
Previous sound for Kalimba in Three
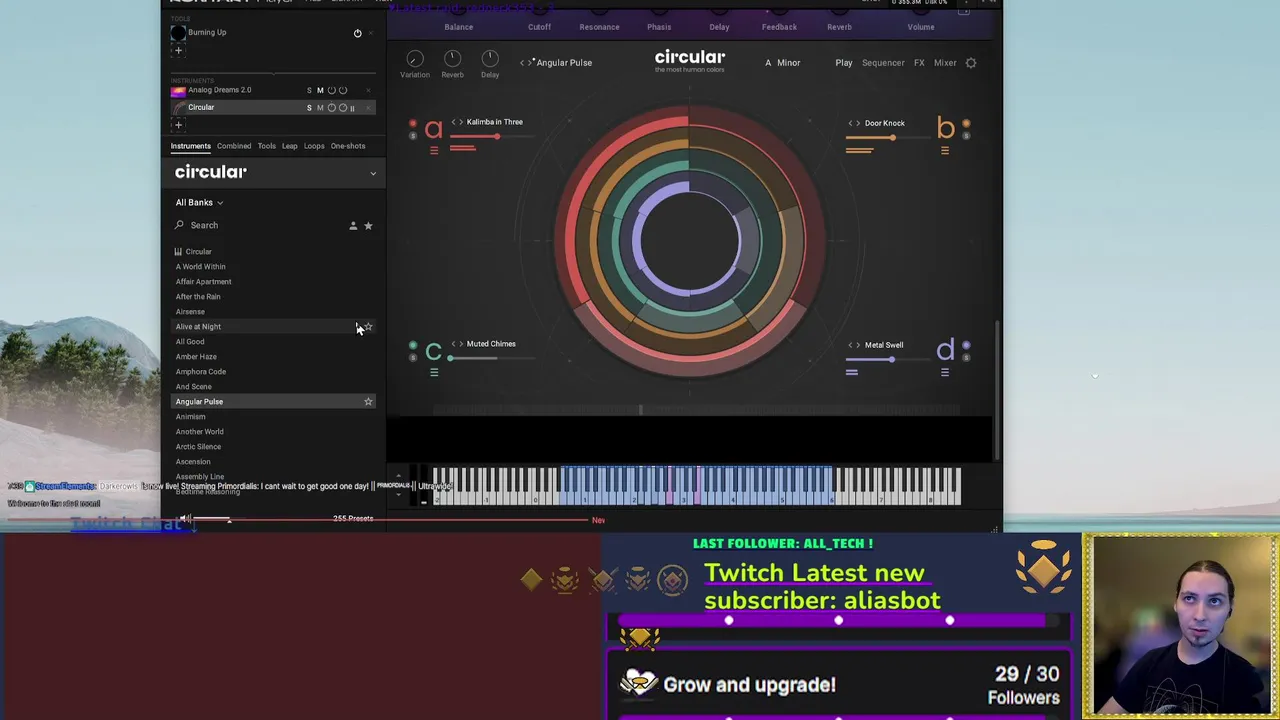[454, 122]
